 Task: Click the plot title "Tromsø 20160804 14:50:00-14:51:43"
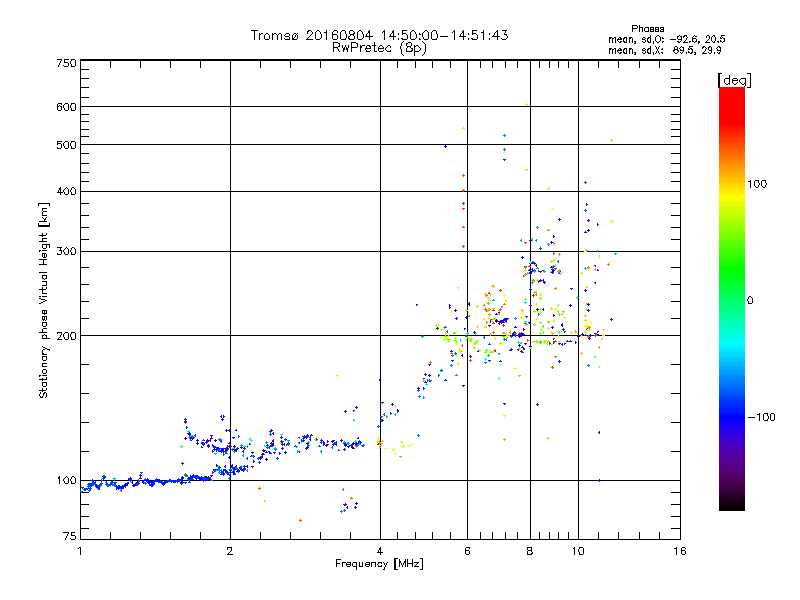[379, 35]
